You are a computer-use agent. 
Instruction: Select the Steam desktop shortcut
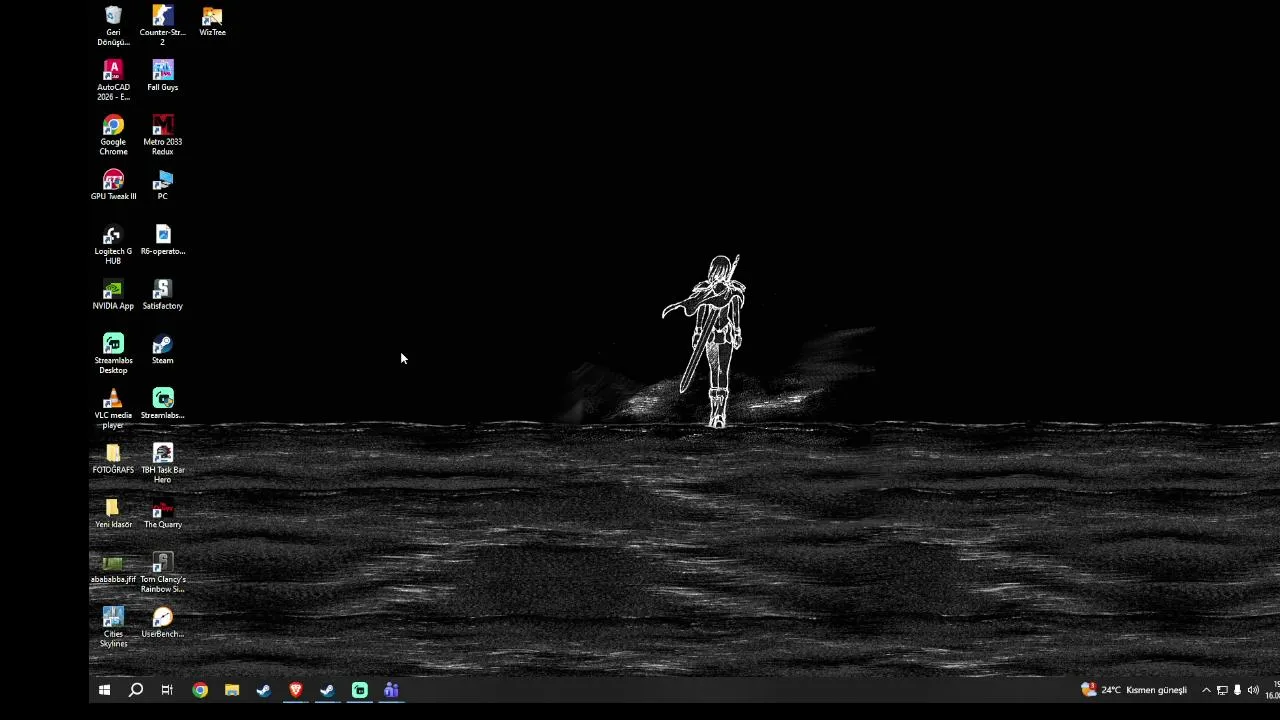[x=162, y=350]
